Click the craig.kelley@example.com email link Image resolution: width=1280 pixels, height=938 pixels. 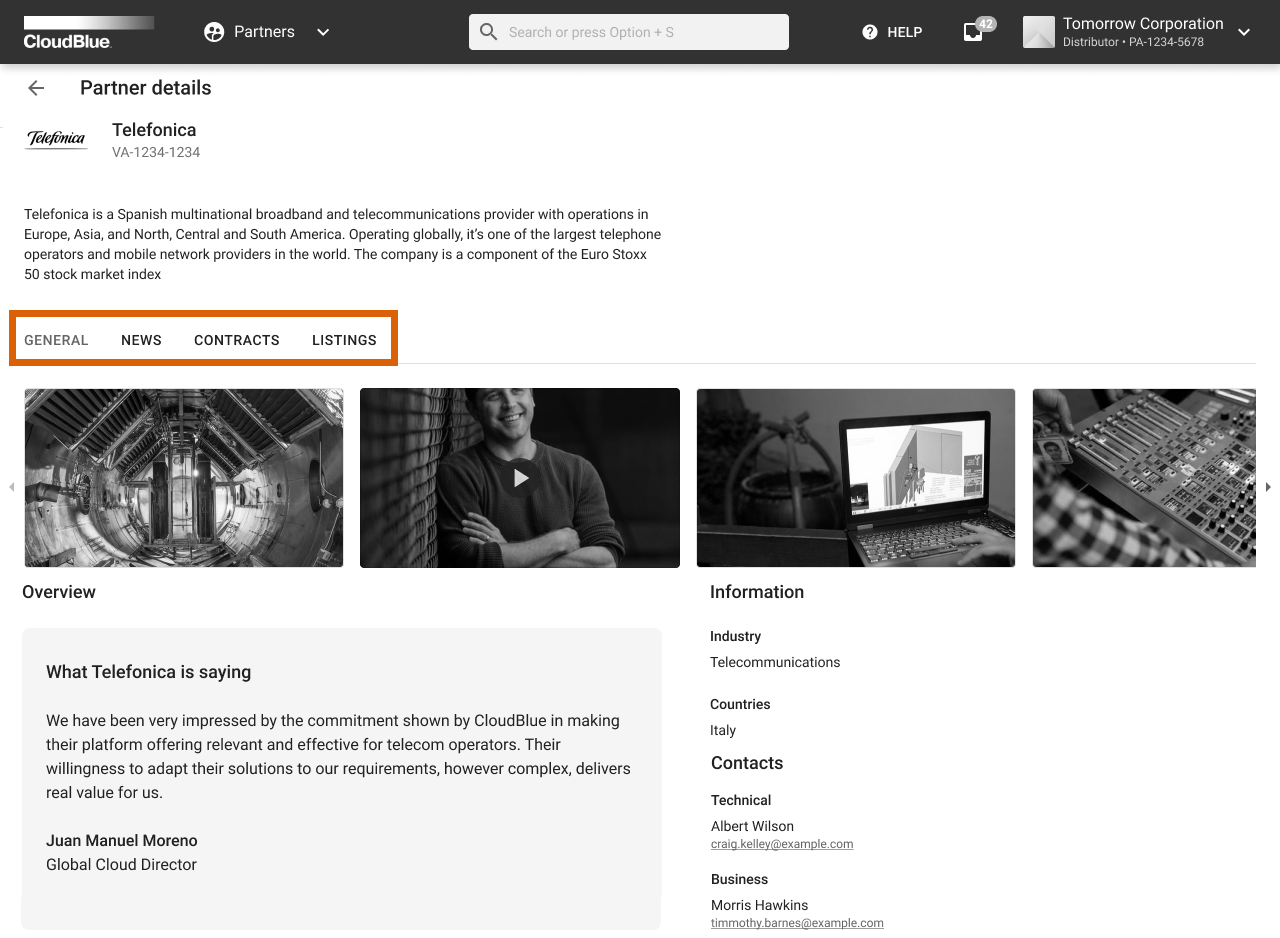coord(782,844)
